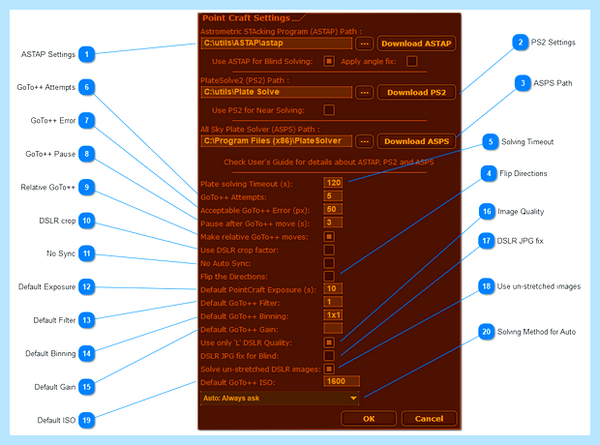
Task: Click the Pause after GoTo++ move field
Action: click(x=333, y=222)
